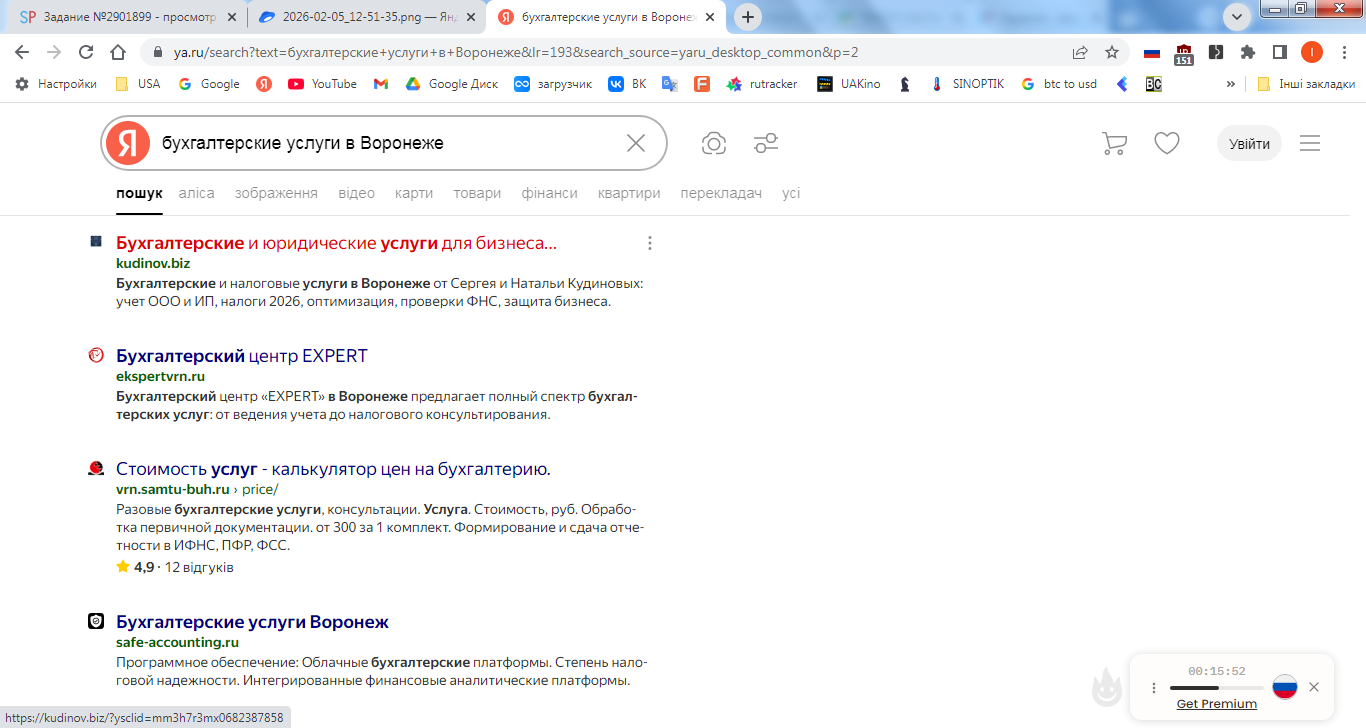Open the загрузчик bookmark

(553, 84)
